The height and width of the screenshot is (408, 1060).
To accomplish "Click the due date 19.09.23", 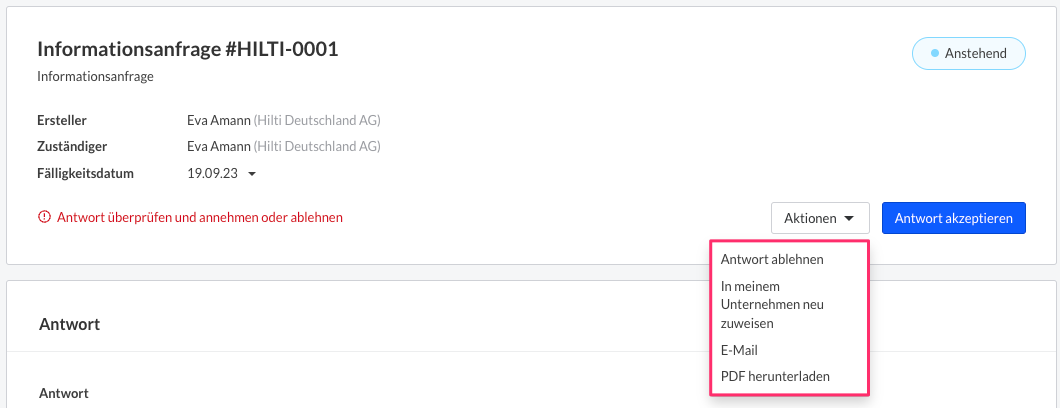I will (212, 174).
